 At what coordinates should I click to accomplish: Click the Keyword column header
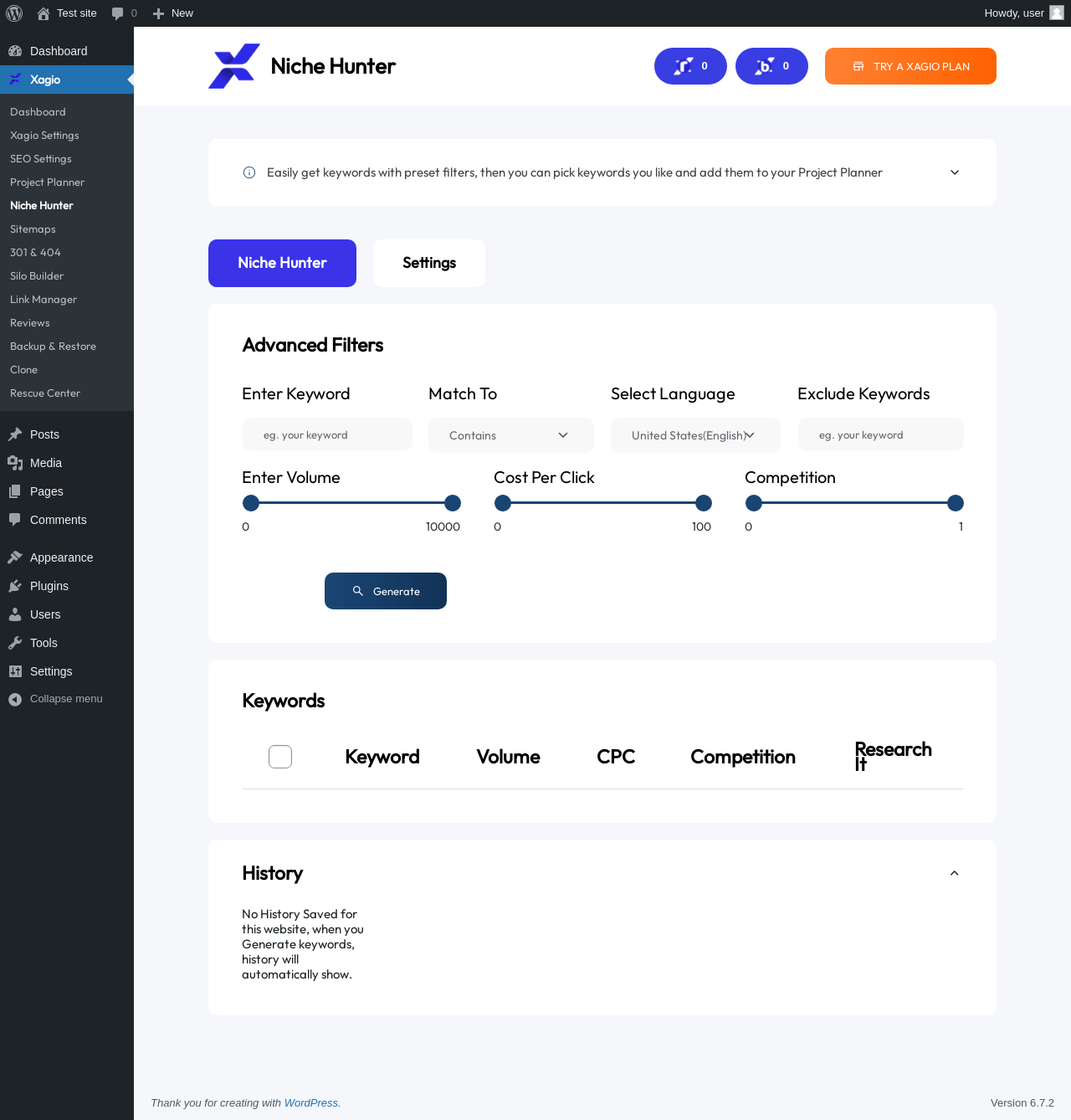(382, 757)
